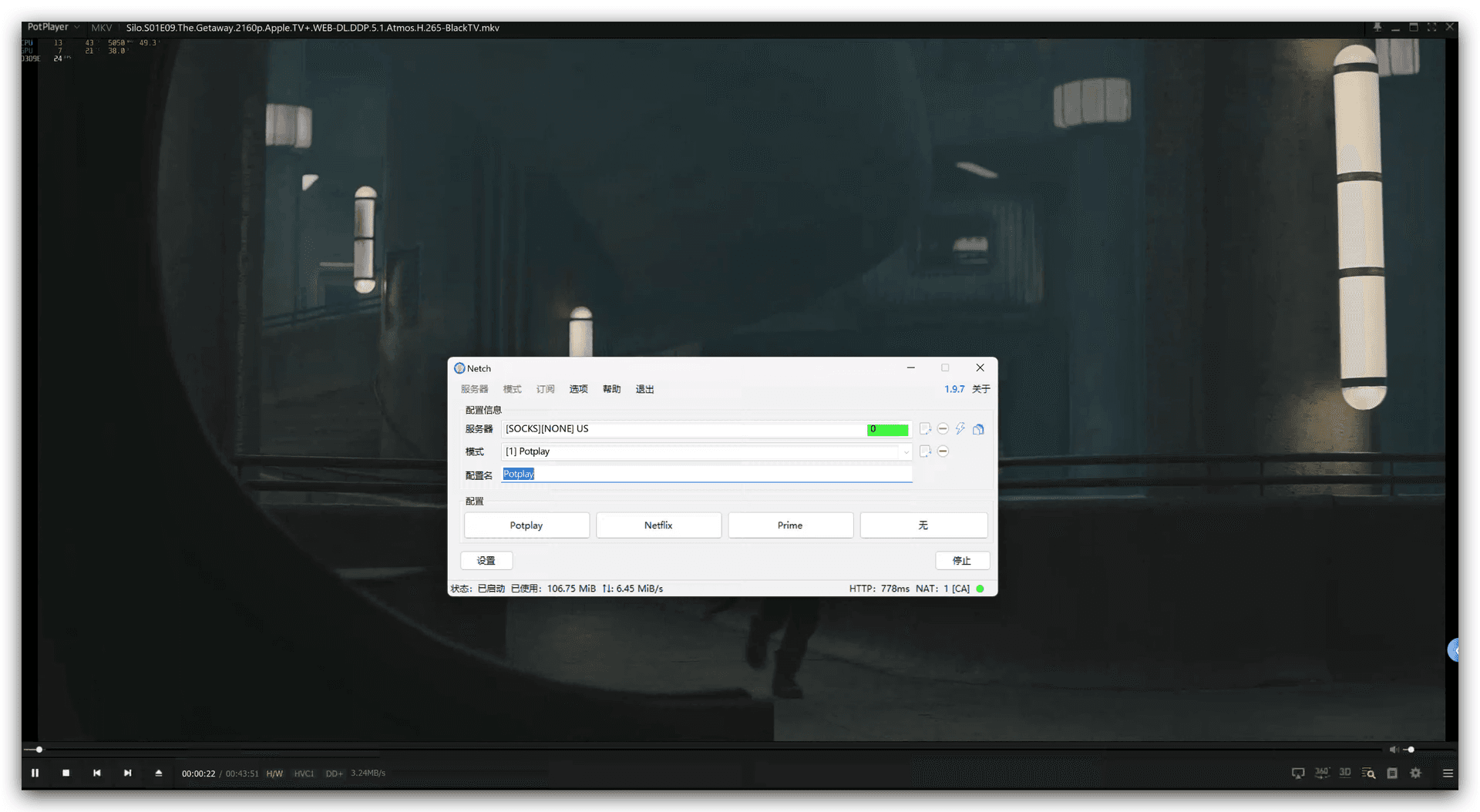This screenshot has height=812, width=1480.
Task: Pause playback in PotPlayer
Action: [x=35, y=773]
